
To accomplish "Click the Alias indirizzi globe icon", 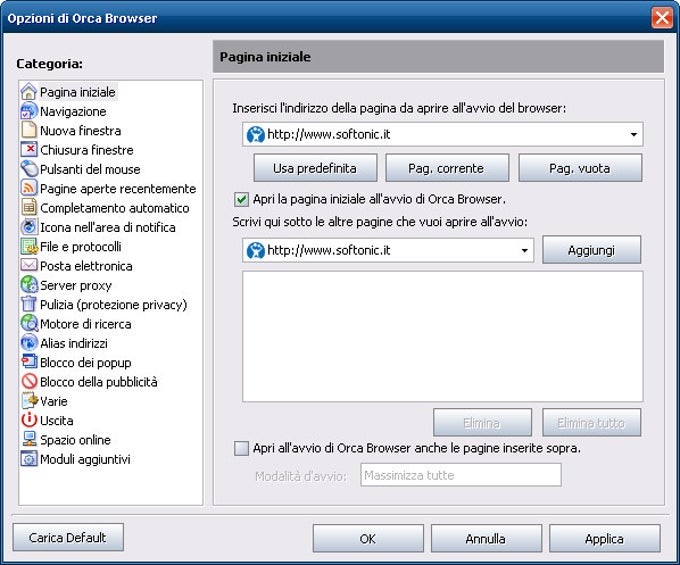I will click(29, 343).
